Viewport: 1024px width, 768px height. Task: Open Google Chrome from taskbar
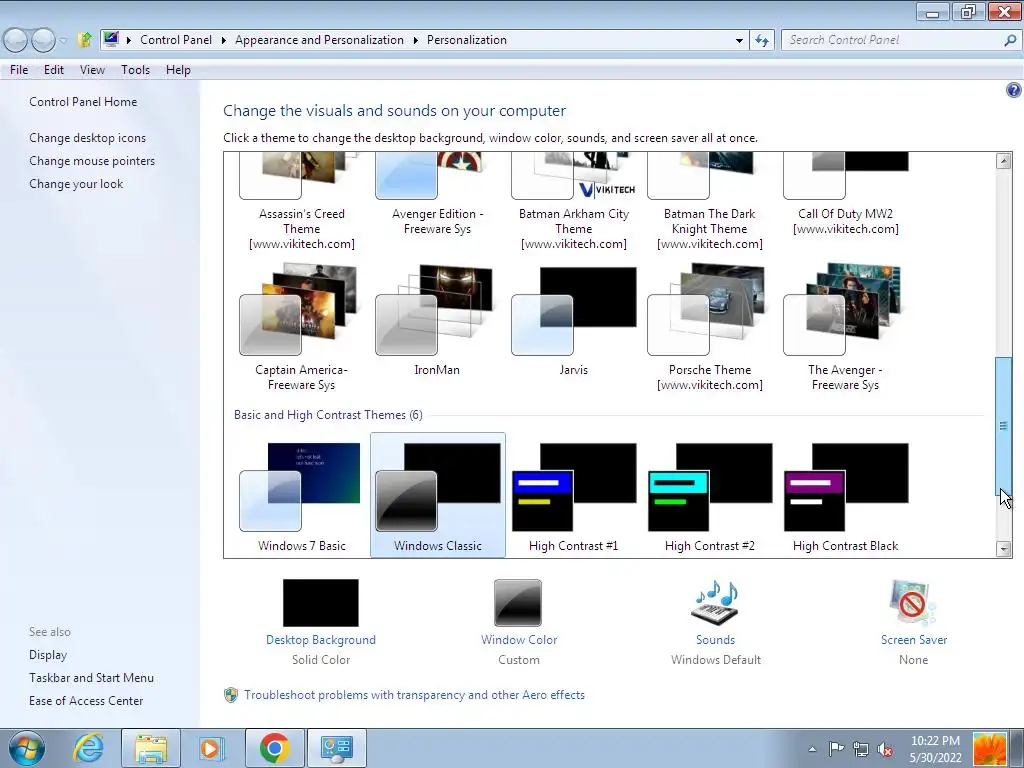coord(274,748)
